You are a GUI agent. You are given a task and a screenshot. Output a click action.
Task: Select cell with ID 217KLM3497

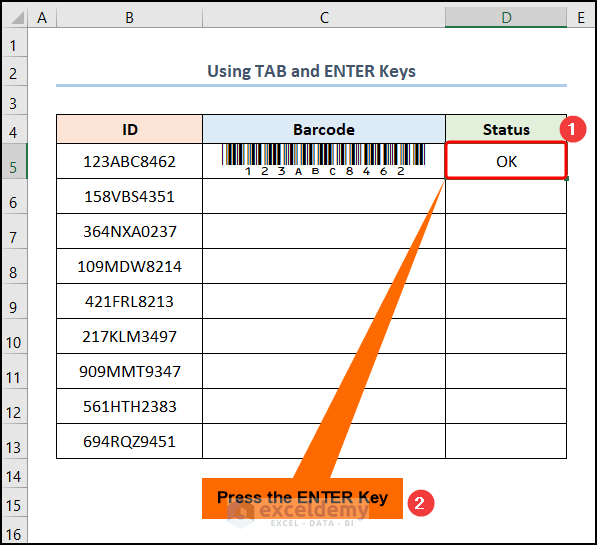pos(129,336)
